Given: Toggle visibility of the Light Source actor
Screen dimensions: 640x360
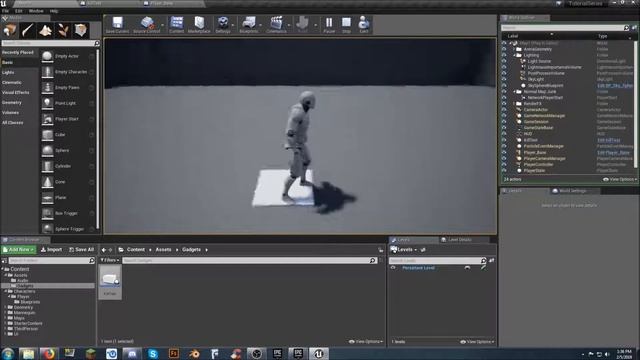Looking at the screenshot, I should pos(504,61).
